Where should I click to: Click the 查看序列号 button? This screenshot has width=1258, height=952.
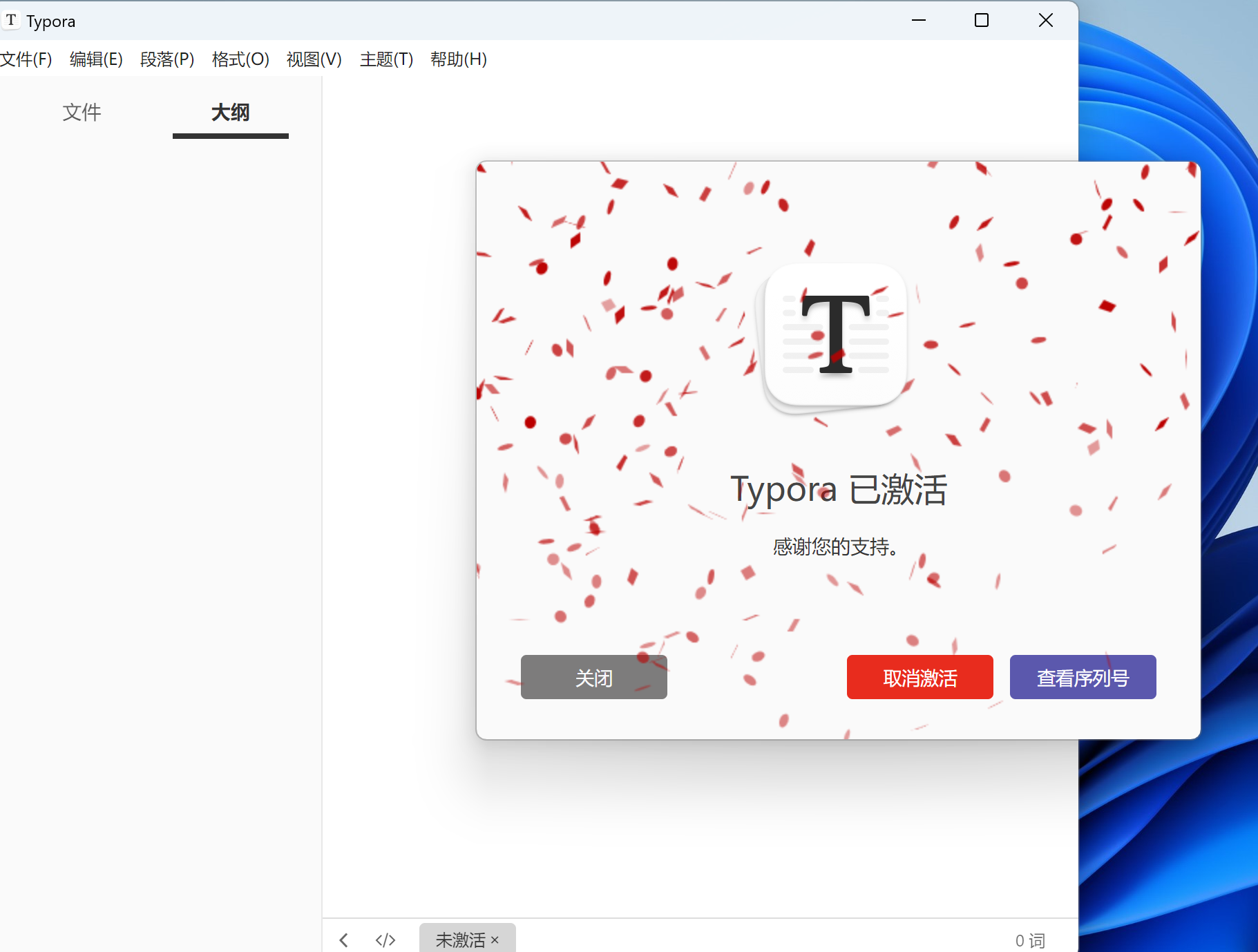(x=1083, y=677)
